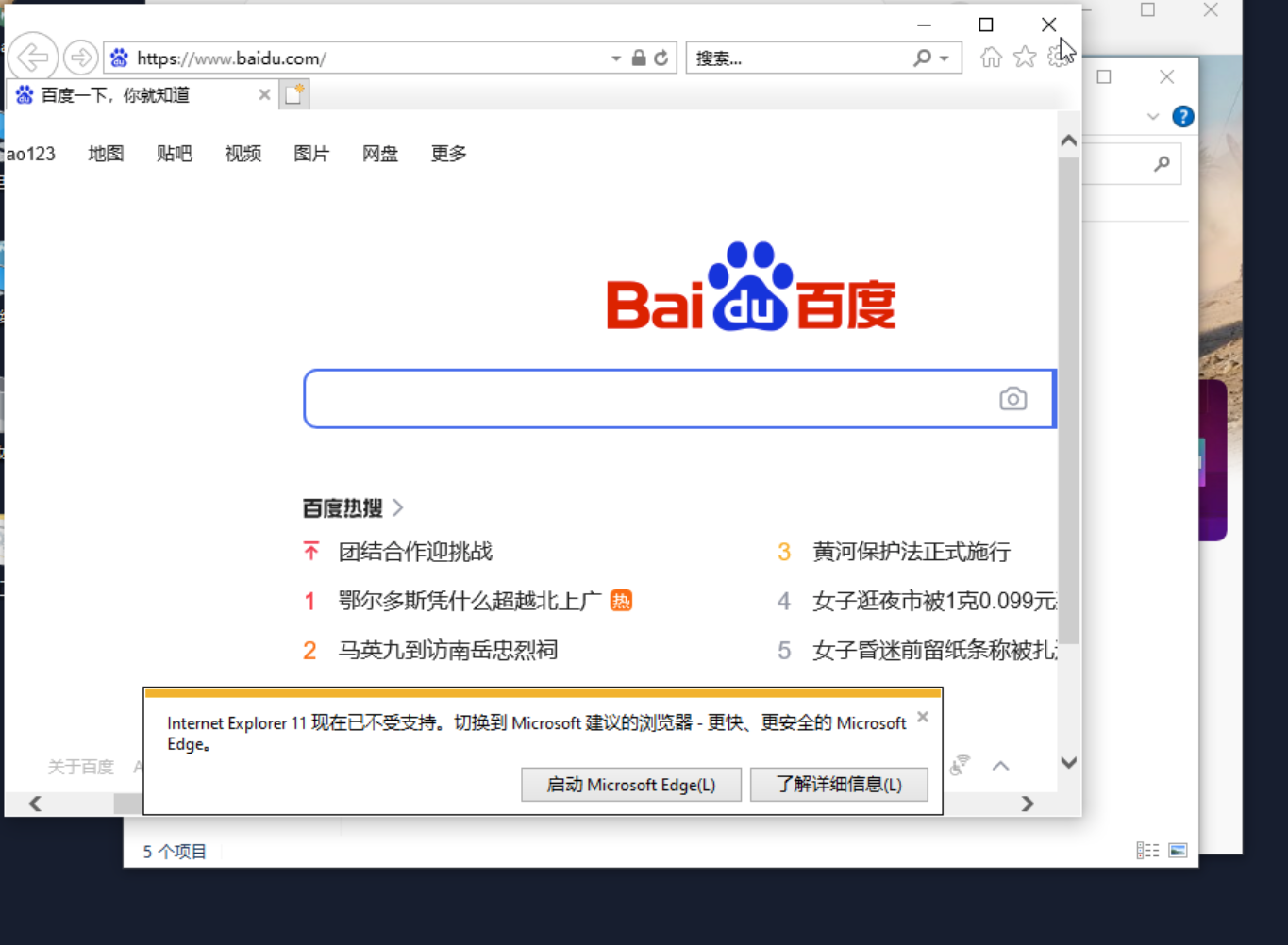Click the IE forward navigation arrow
This screenshot has width=1288, height=945.
(81, 58)
